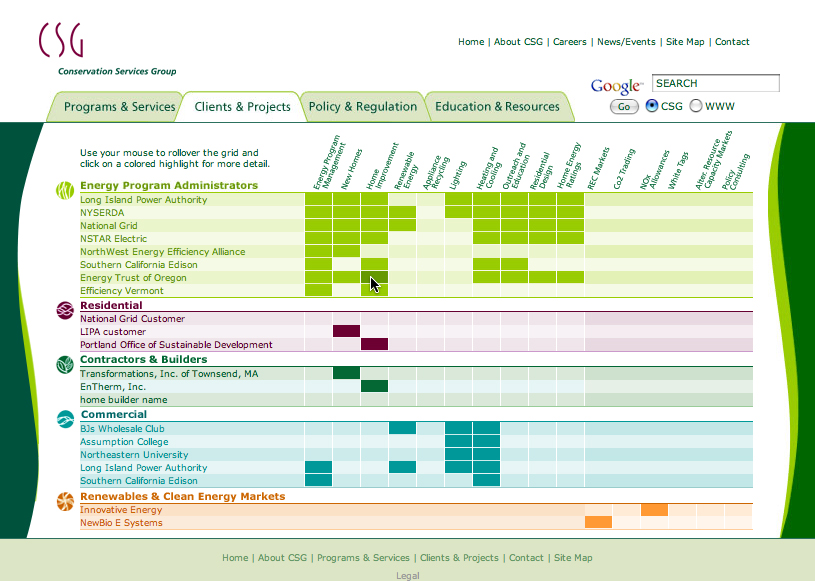Click the REC Markets column header
Image resolution: width=815 pixels, height=581 pixels.
coord(598,168)
